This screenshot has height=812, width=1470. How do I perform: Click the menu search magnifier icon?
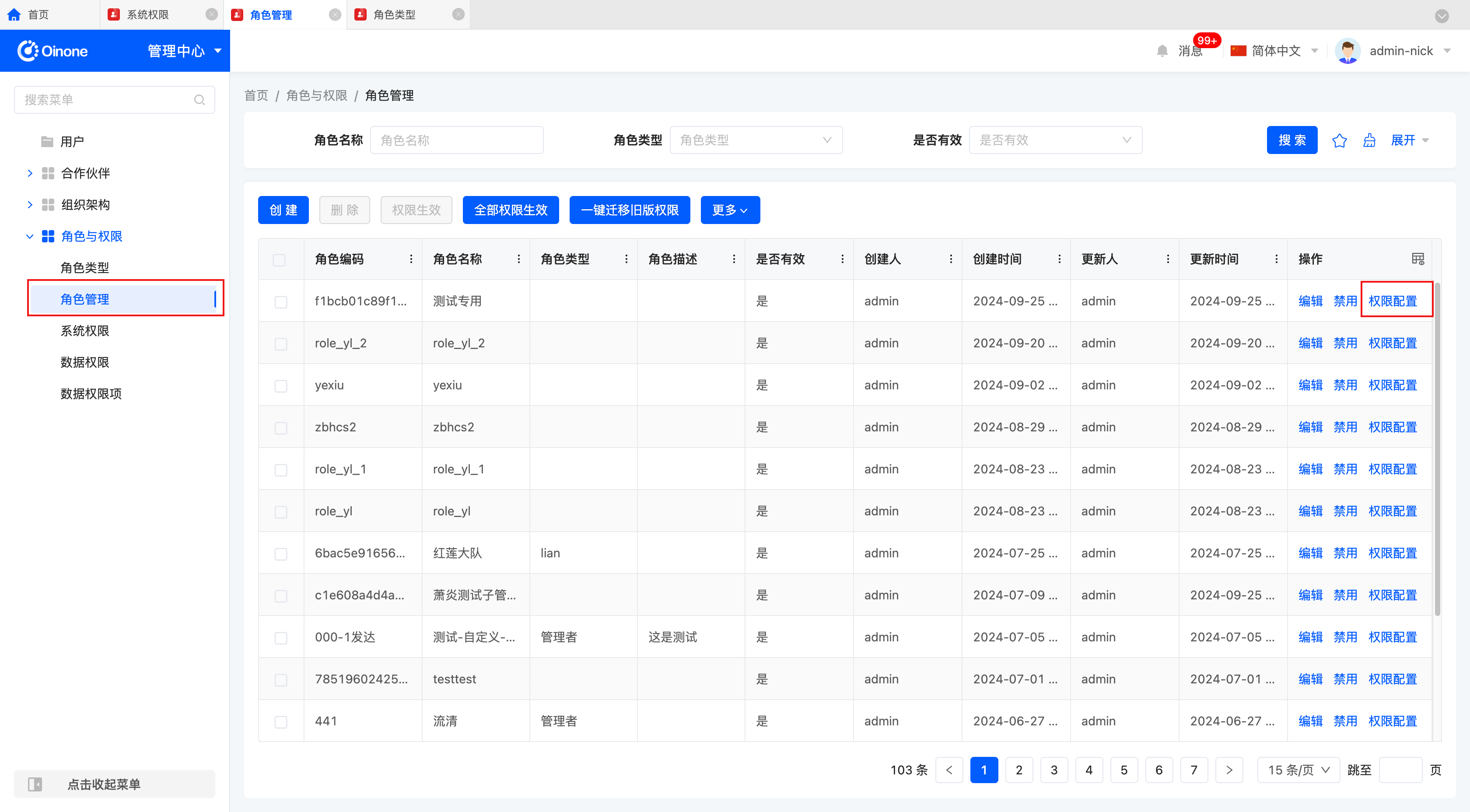(199, 100)
